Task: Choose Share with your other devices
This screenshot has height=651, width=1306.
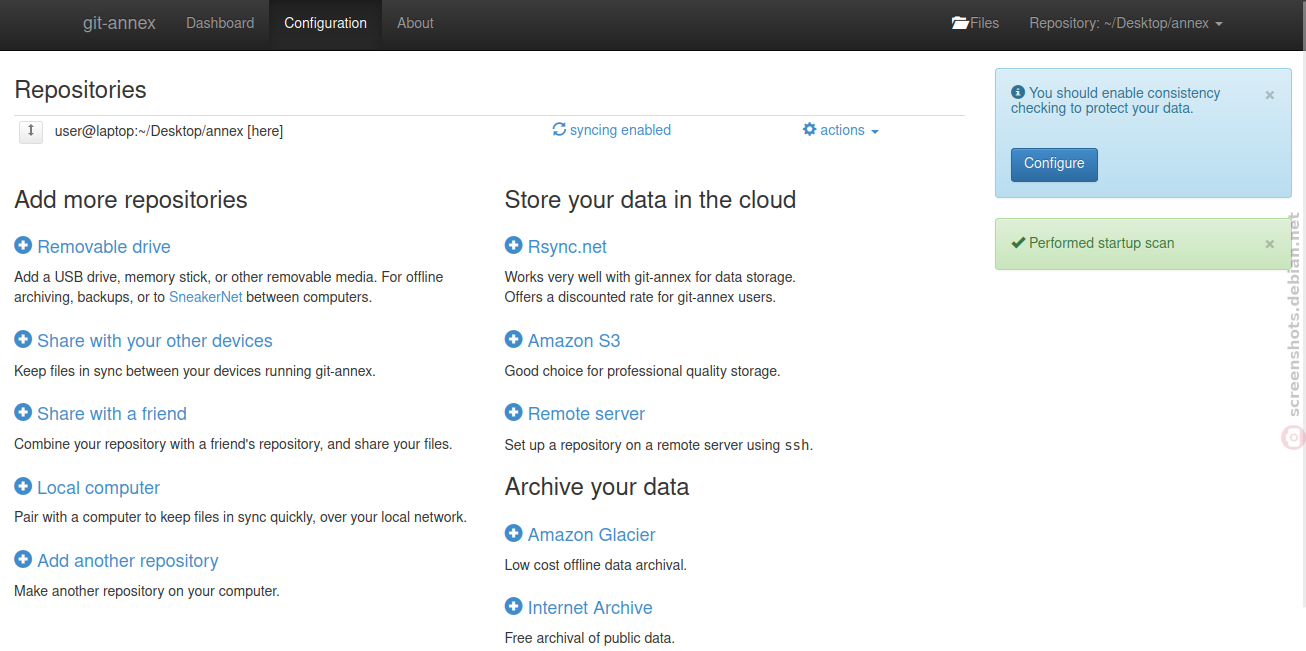Action: click(x=155, y=341)
